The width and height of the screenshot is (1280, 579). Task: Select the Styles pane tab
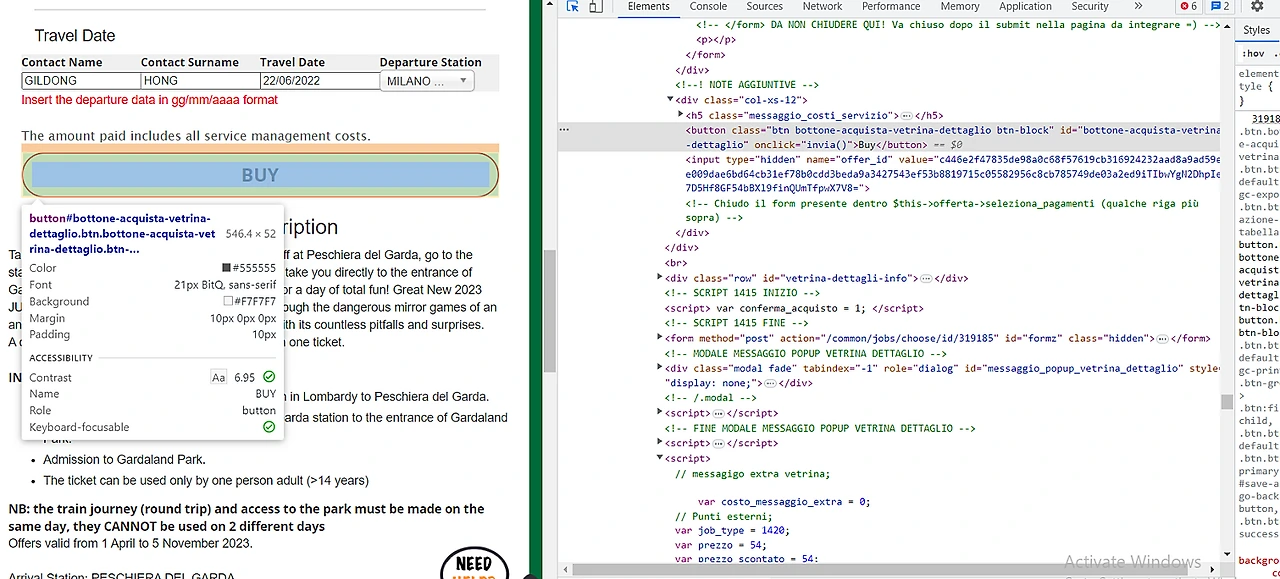pos(1257,31)
